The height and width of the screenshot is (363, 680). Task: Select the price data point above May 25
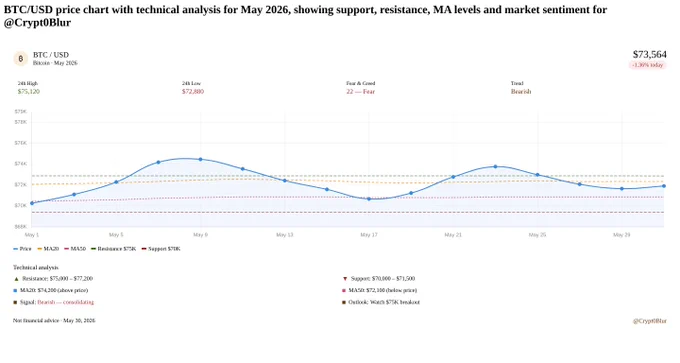click(x=537, y=175)
